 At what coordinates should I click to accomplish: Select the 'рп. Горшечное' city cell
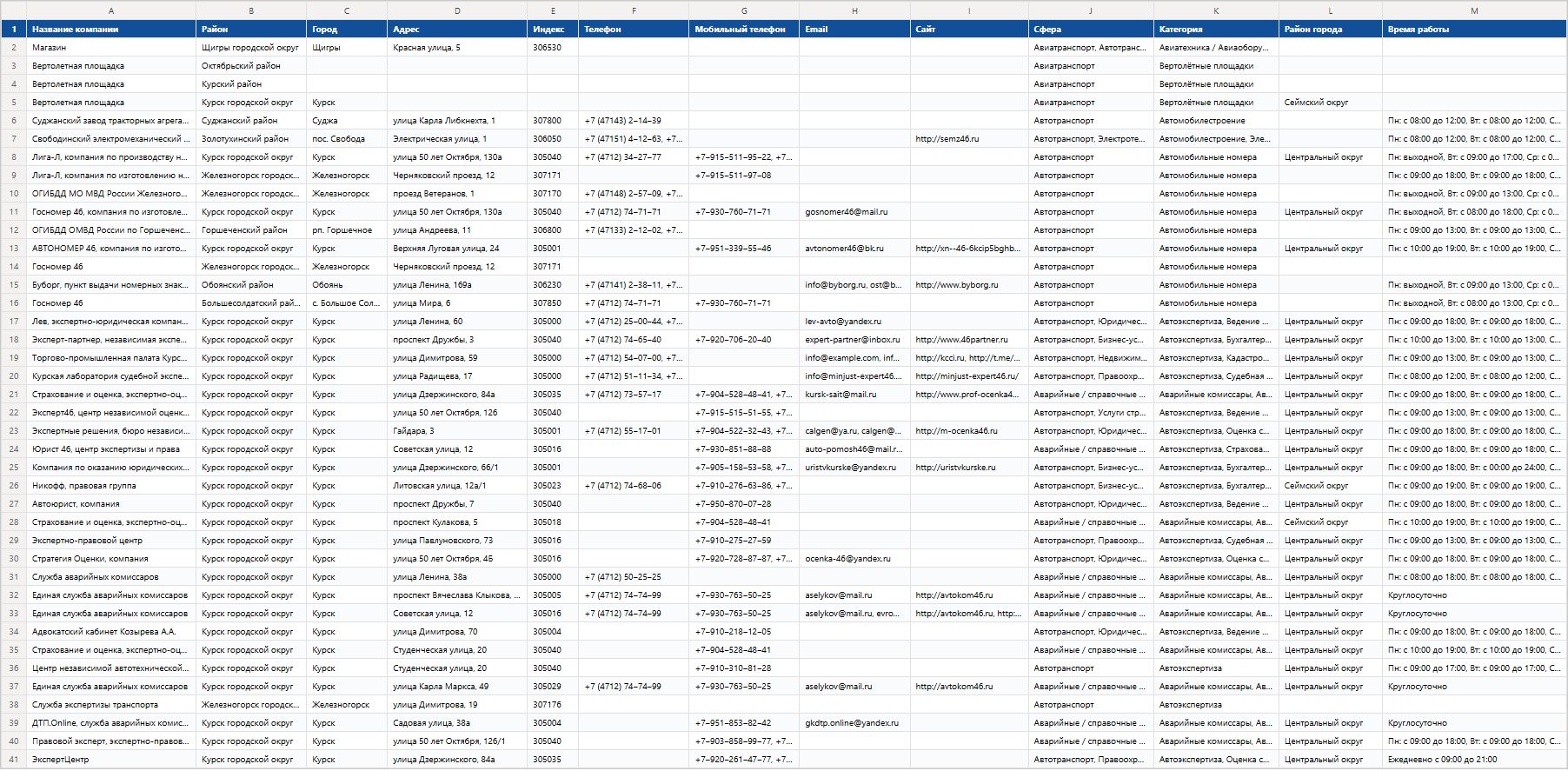click(347, 230)
